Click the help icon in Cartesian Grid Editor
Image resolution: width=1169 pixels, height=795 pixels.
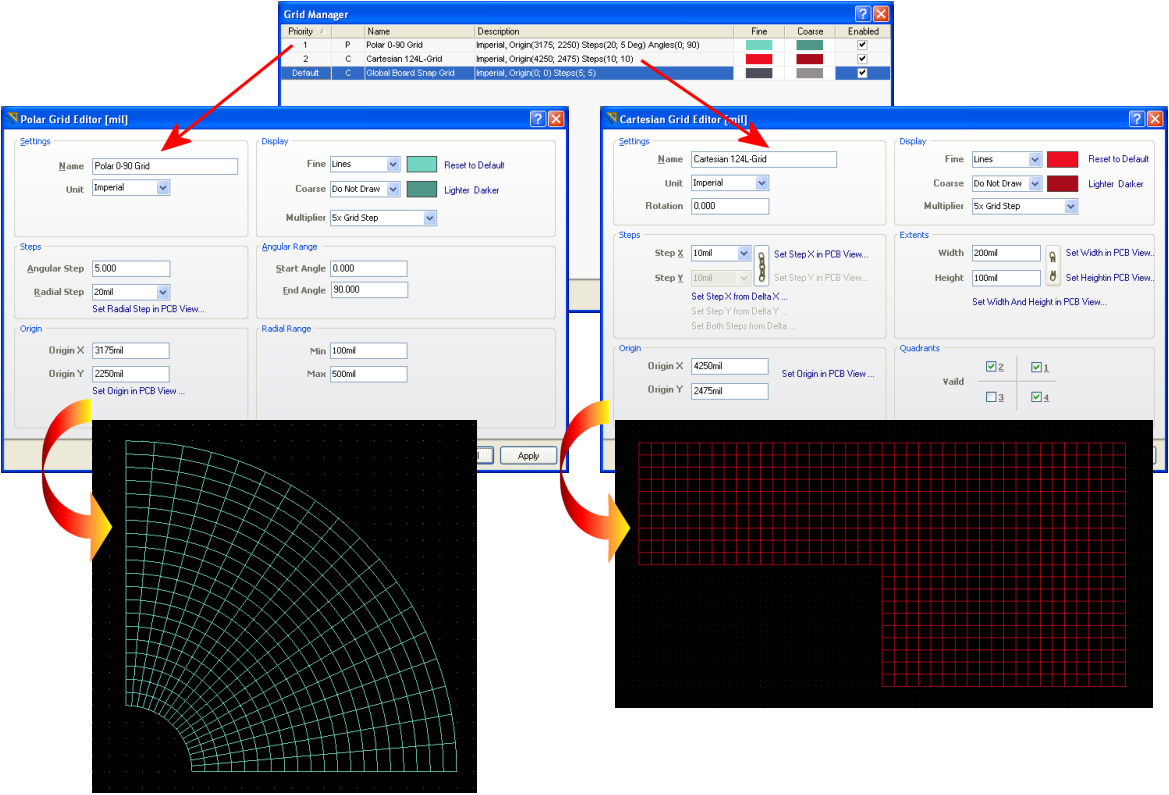1137,118
